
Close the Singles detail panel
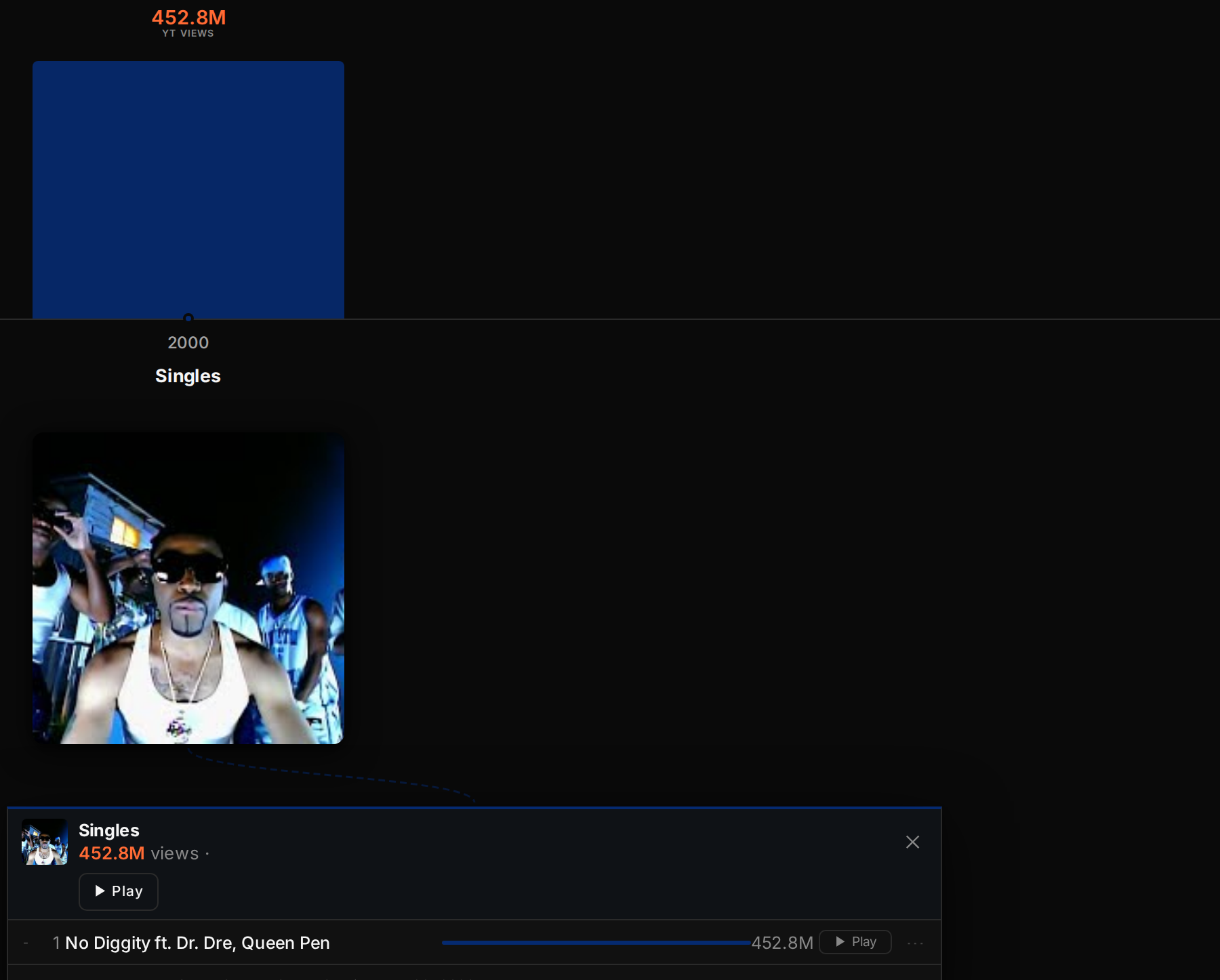912,842
